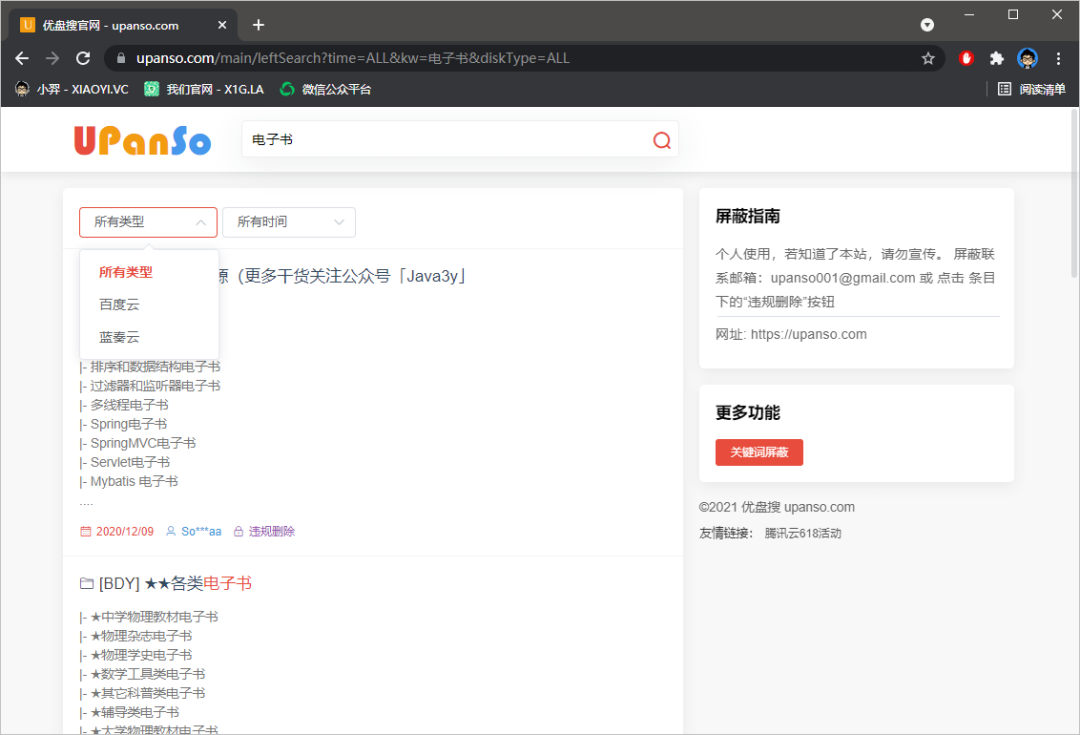Close the 优盘搜官网 tab

tap(222, 25)
